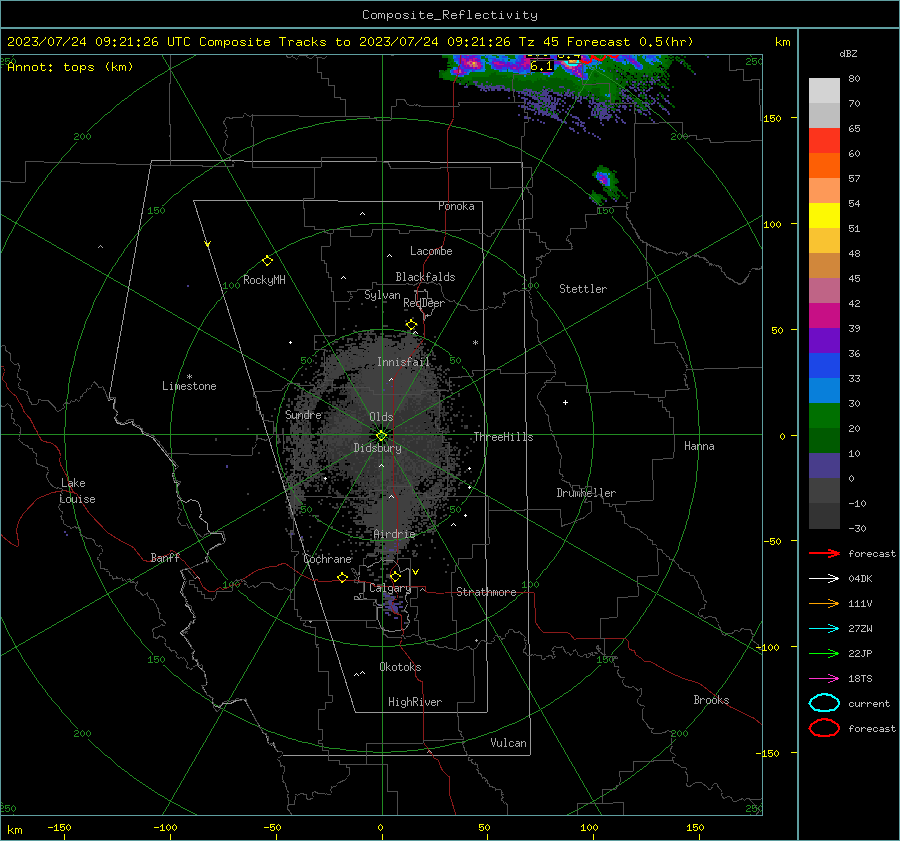The height and width of the screenshot is (841, 900).
Task: Click the Brooks town label
Action: tap(711, 700)
